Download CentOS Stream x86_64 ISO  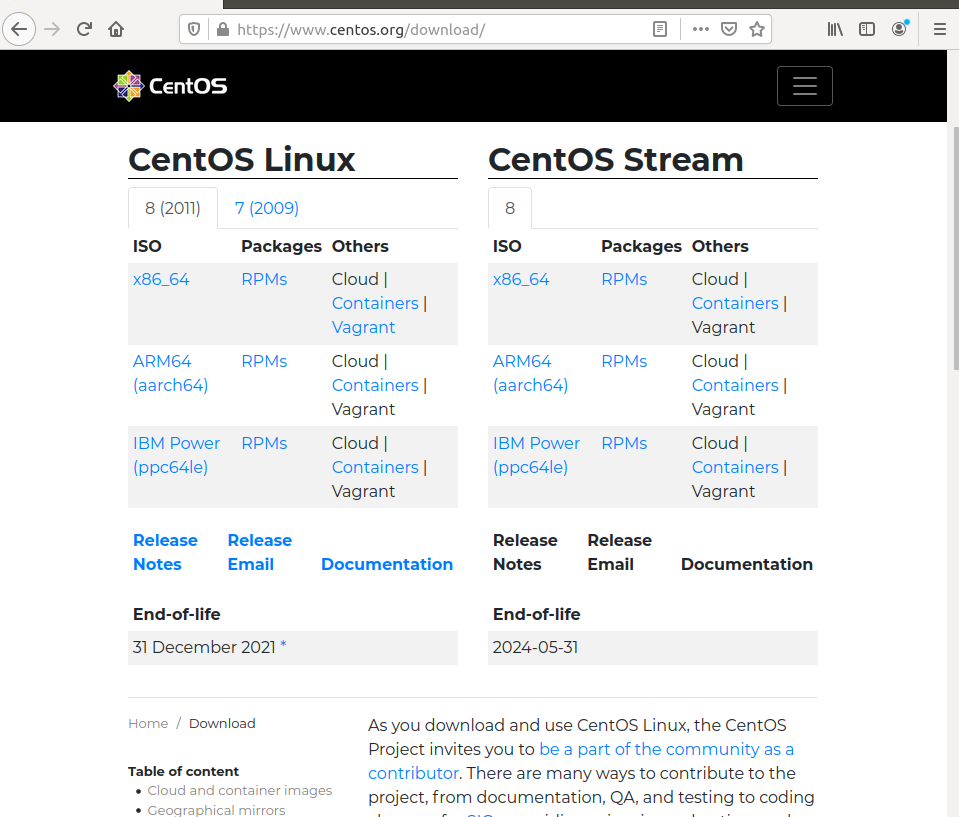pyautogui.click(x=521, y=279)
